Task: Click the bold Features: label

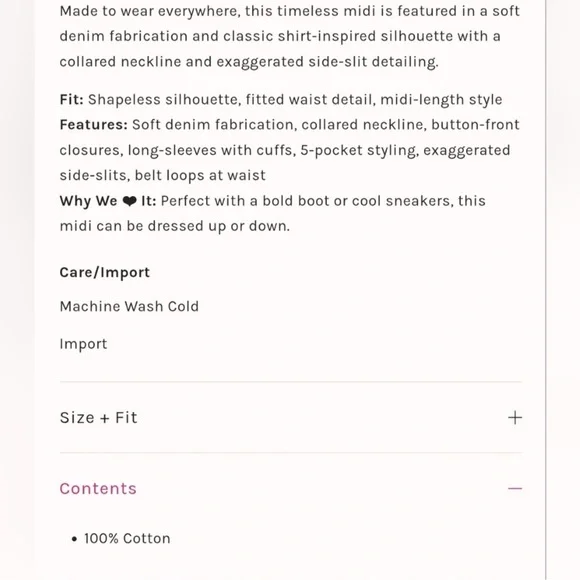Action: (94, 125)
